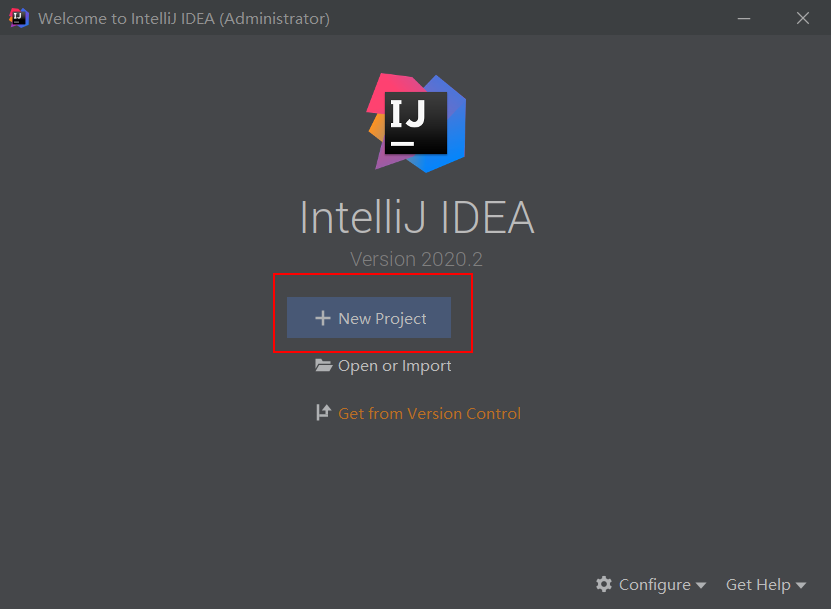831x609 pixels.
Task: Open the Get from Version Control link
Action: click(429, 413)
